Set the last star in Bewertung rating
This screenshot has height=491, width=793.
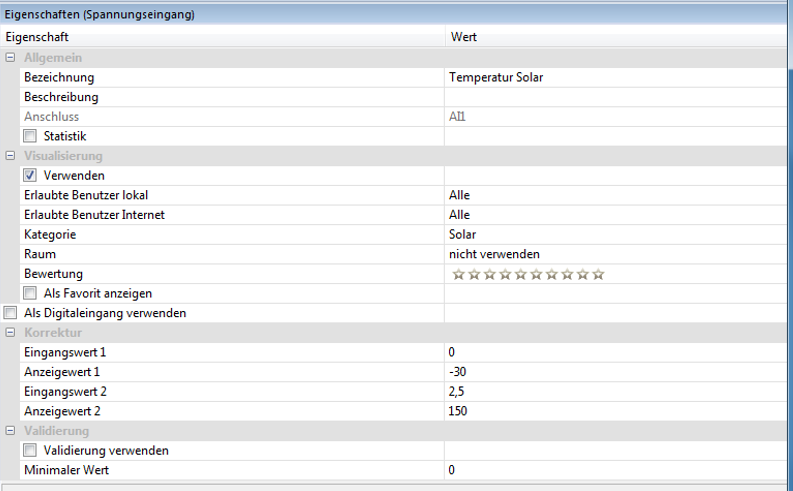[x=598, y=274]
